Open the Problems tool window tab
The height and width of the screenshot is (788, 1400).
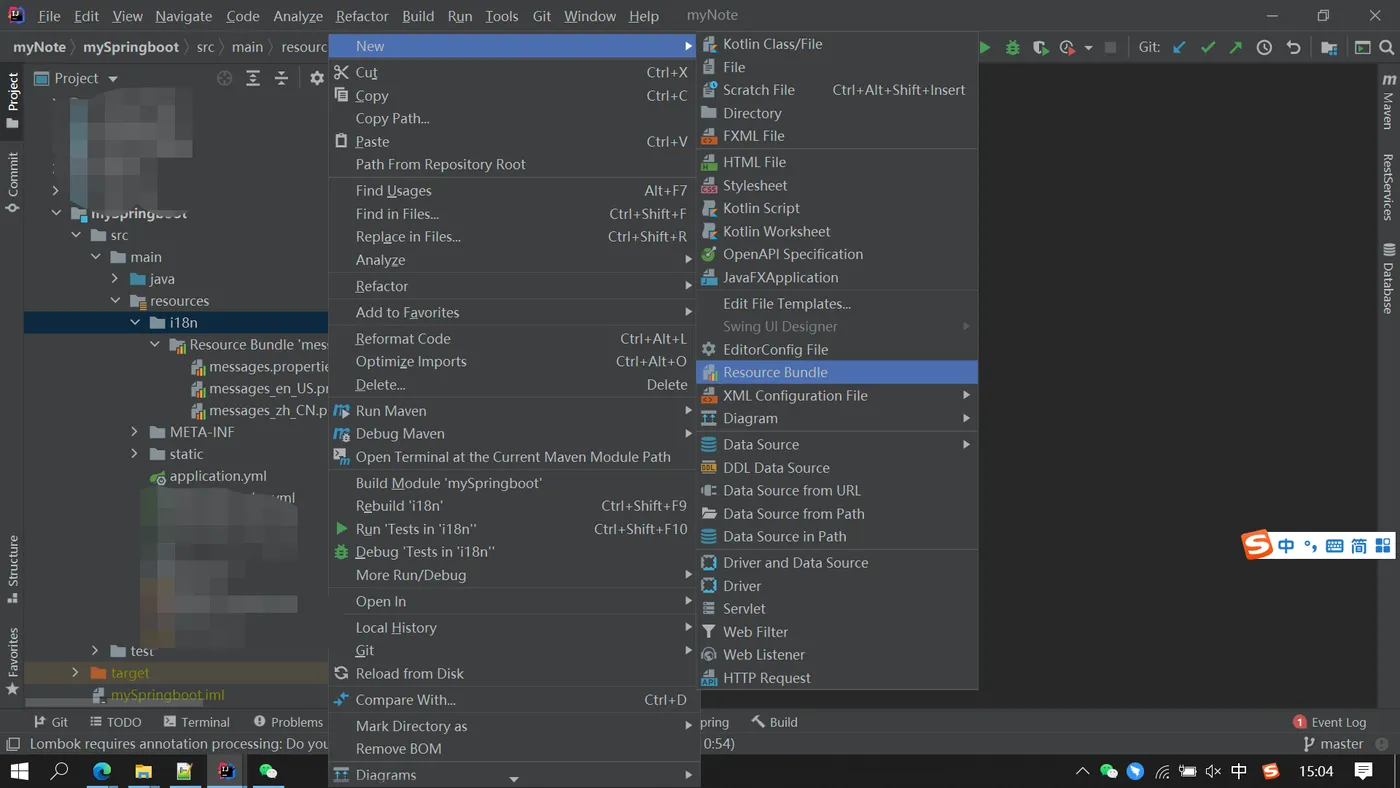[x=288, y=722]
